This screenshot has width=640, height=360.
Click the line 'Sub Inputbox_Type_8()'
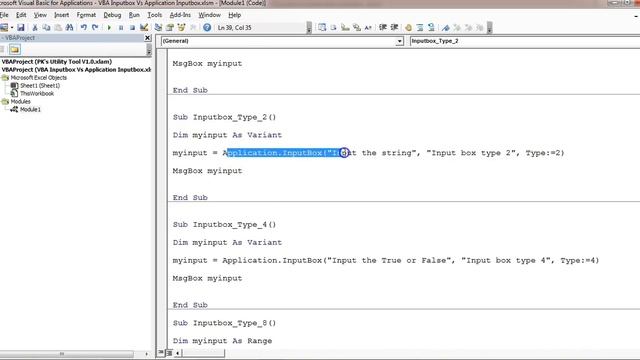(224, 323)
